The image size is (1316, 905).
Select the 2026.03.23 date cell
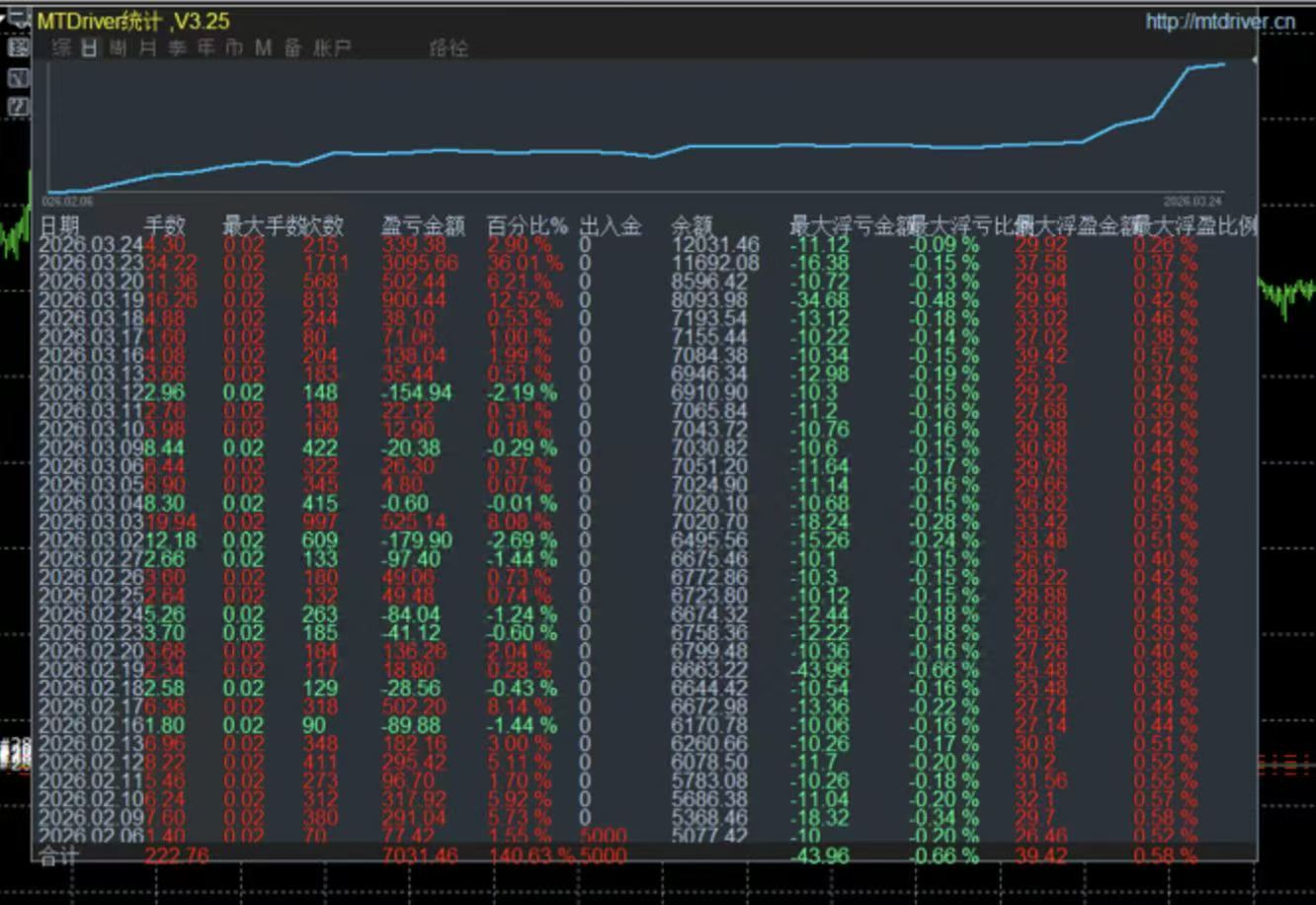coord(91,263)
